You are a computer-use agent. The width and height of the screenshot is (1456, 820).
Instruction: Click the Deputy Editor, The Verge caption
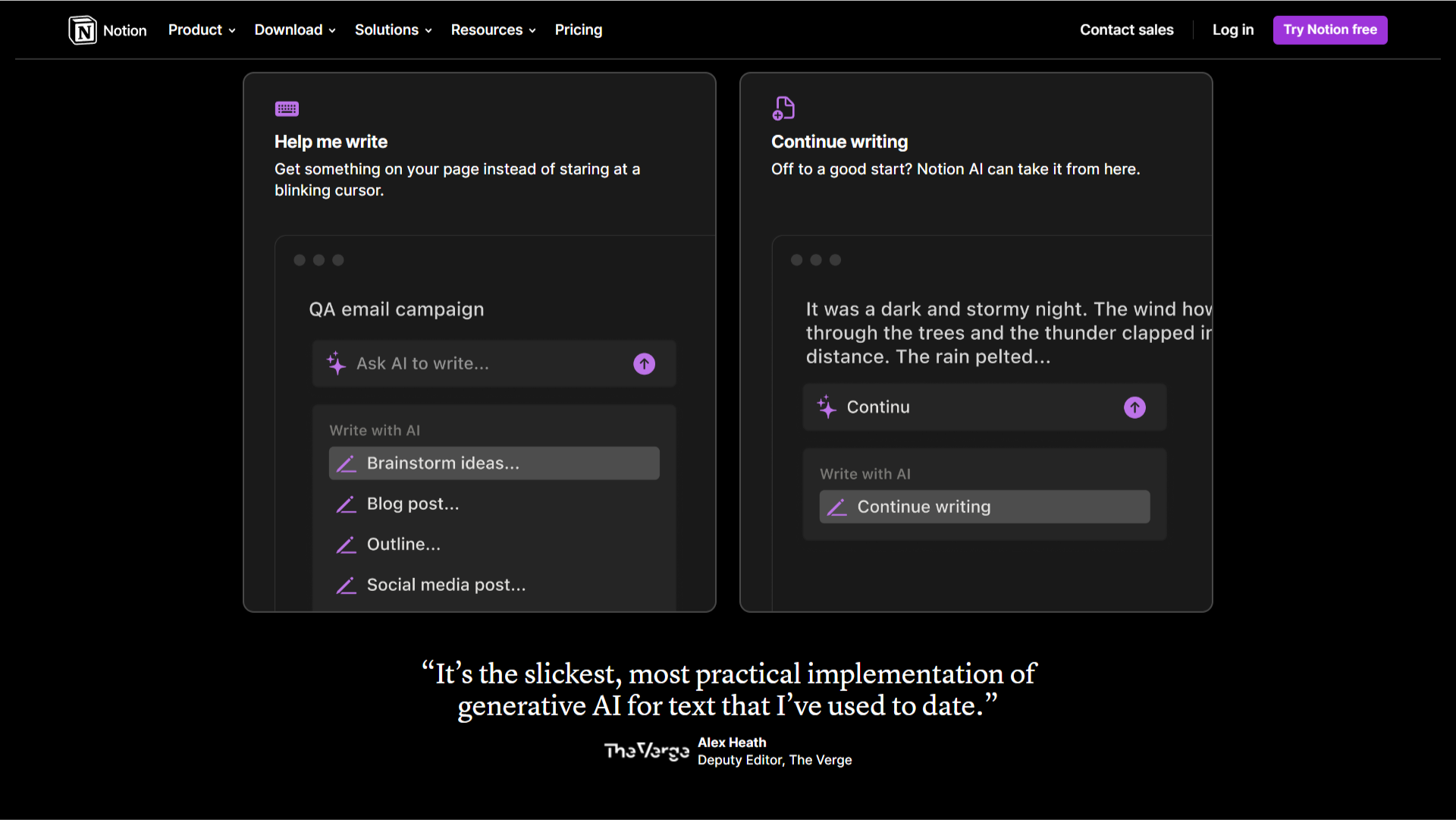775,760
